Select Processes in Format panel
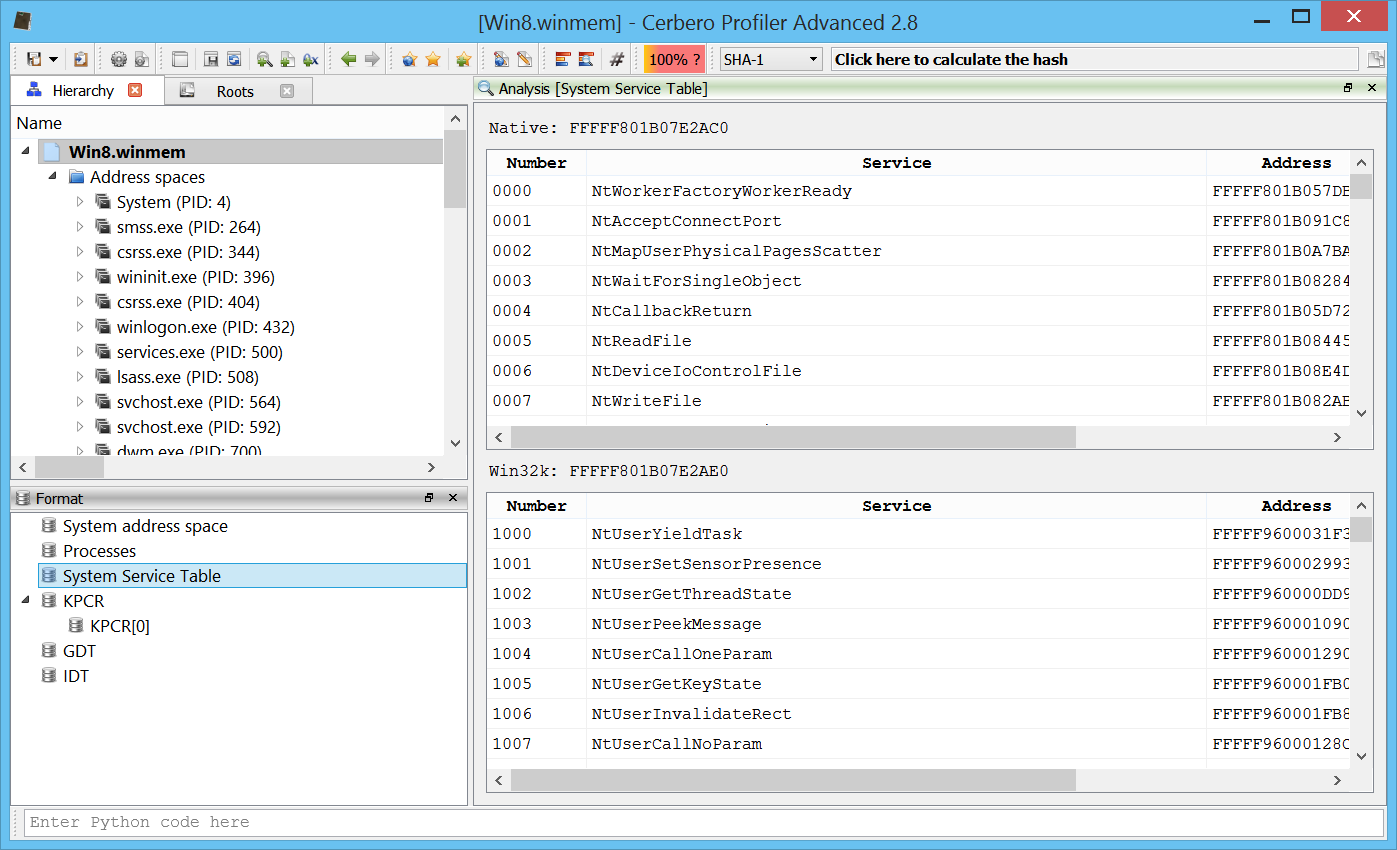1397x850 pixels. pos(99,551)
